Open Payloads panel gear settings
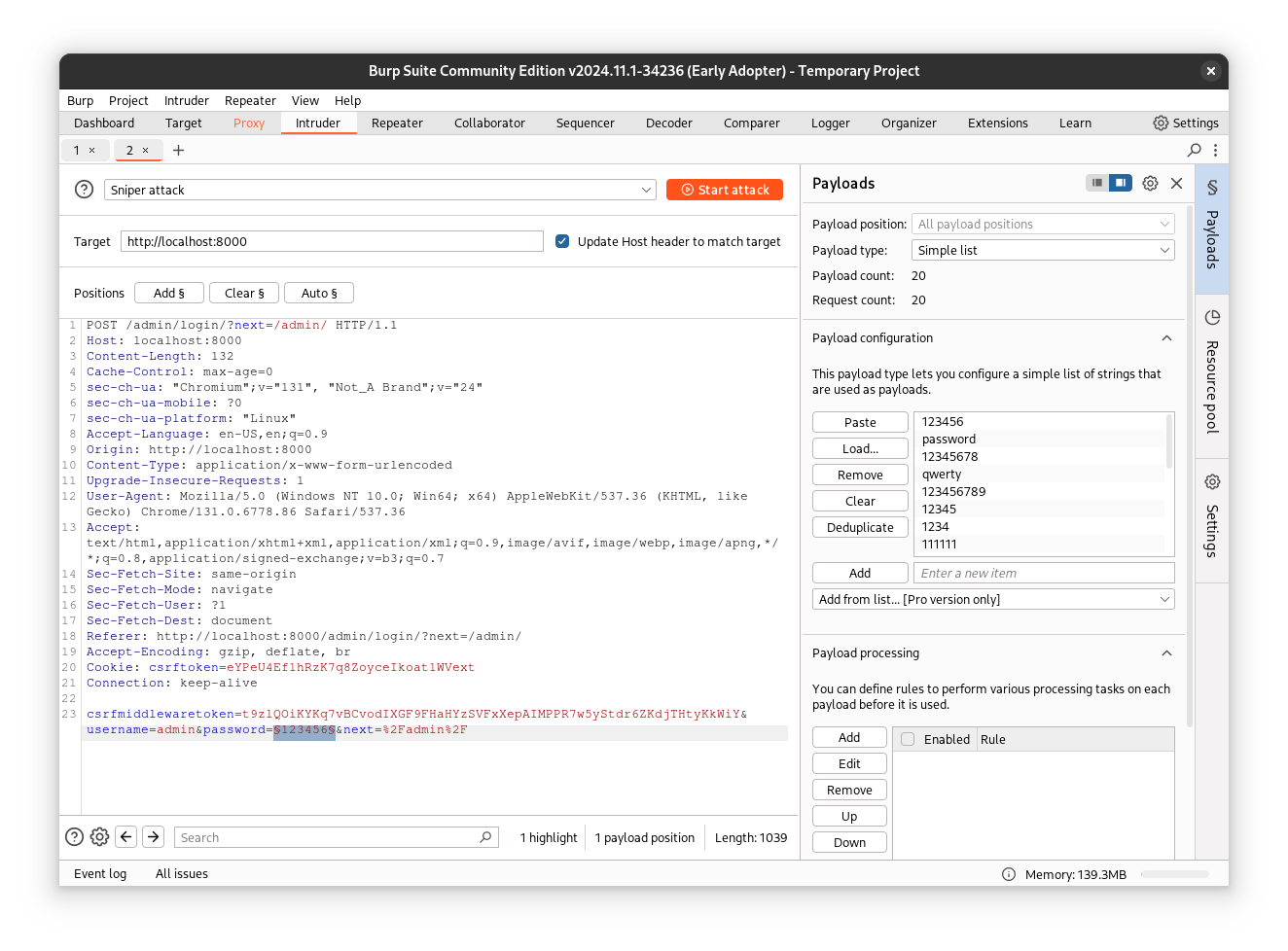Viewport: 1288px width, 951px height. [1150, 183]
